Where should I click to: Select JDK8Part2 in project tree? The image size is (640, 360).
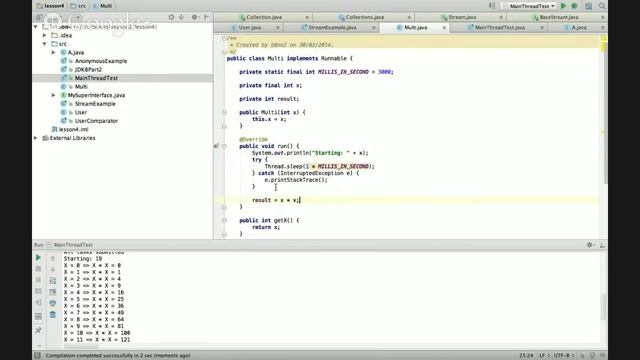click(88, 70)
